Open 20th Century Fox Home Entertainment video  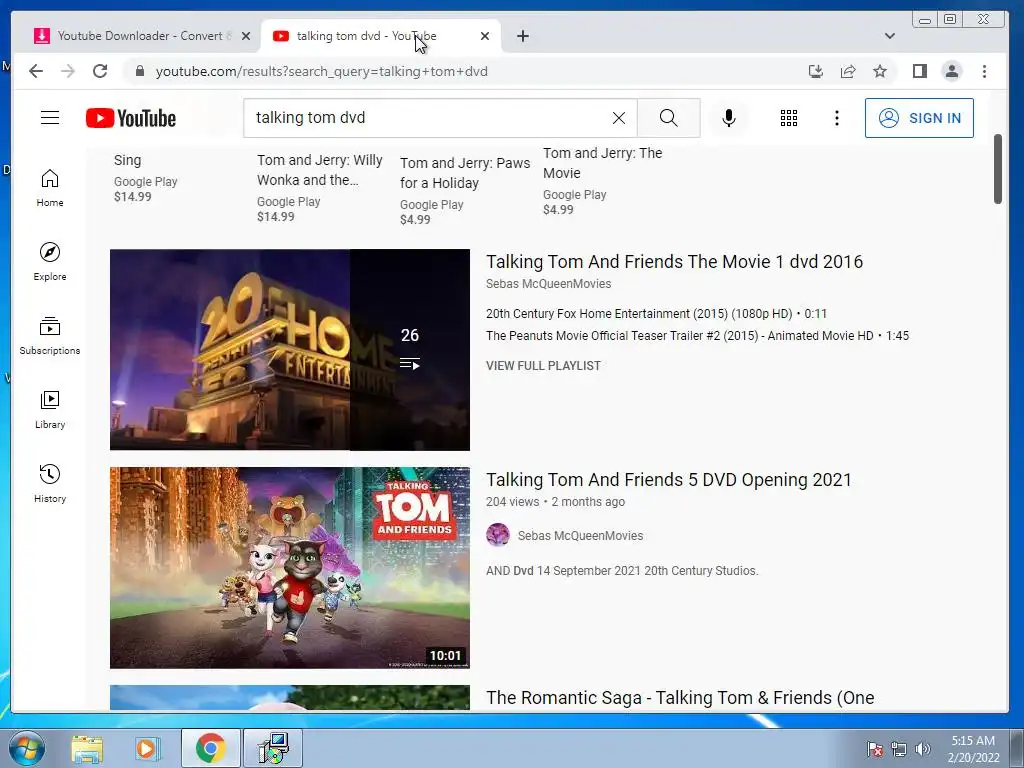(x=656, y=313)
